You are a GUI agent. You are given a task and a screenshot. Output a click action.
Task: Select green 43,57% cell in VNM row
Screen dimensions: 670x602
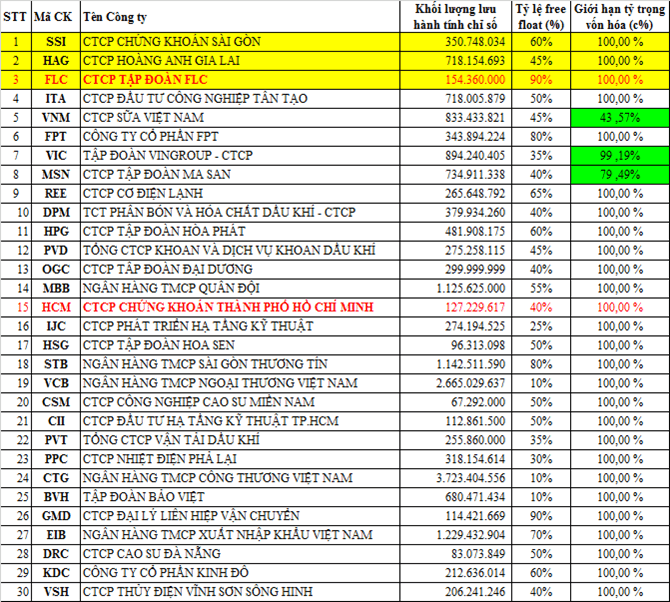pos(620,118)
